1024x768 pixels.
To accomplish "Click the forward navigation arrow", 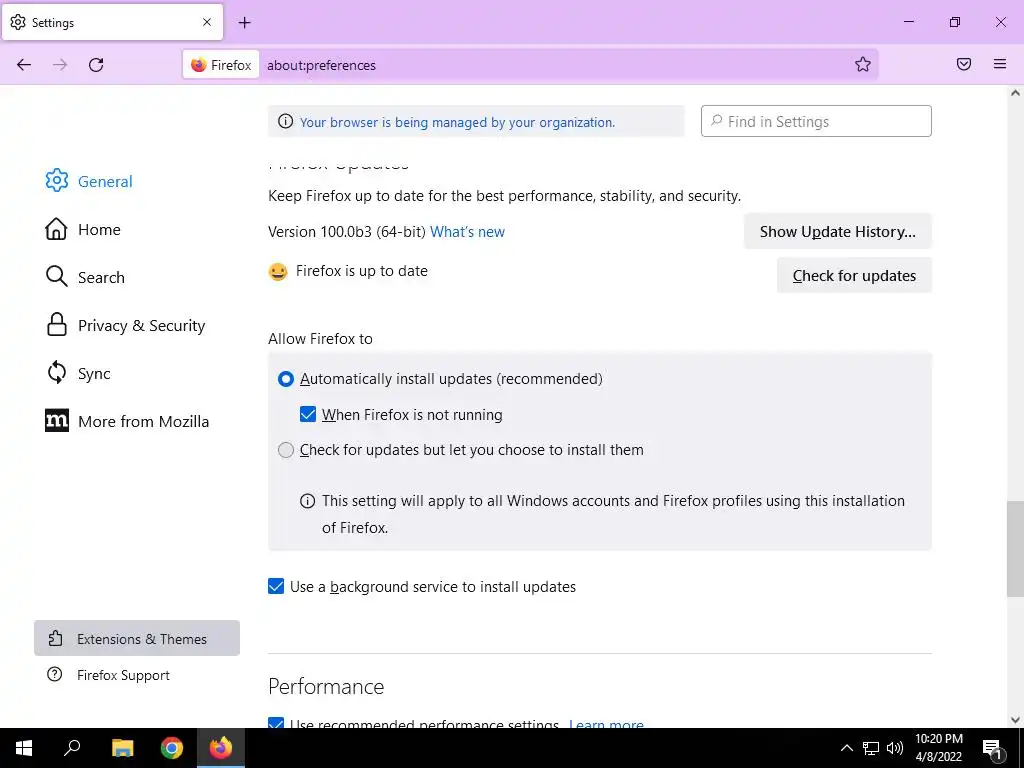I will pyautogui.click(x=60, y=65).
